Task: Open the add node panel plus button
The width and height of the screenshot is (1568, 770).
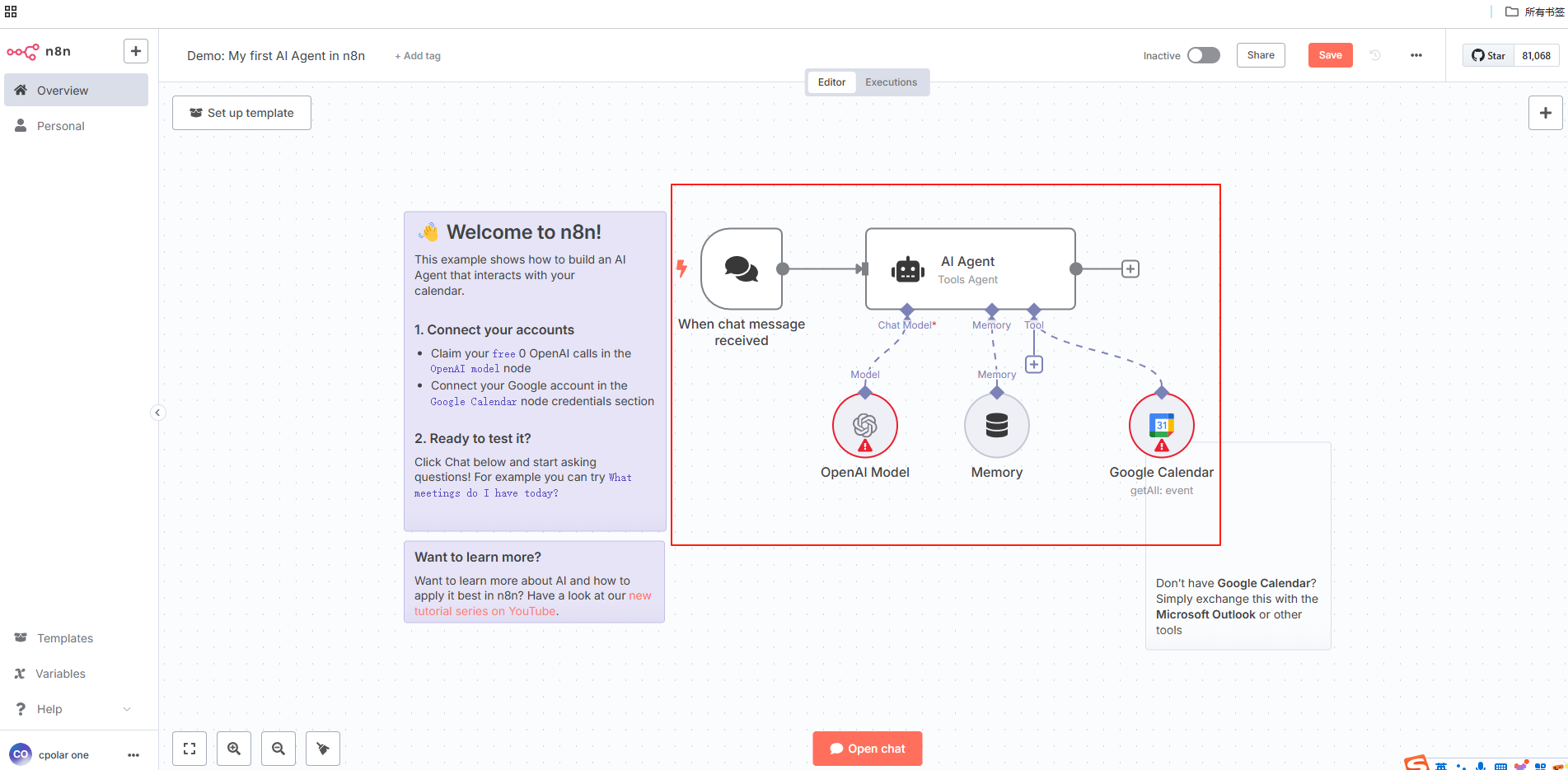Action: [1545, 113]
